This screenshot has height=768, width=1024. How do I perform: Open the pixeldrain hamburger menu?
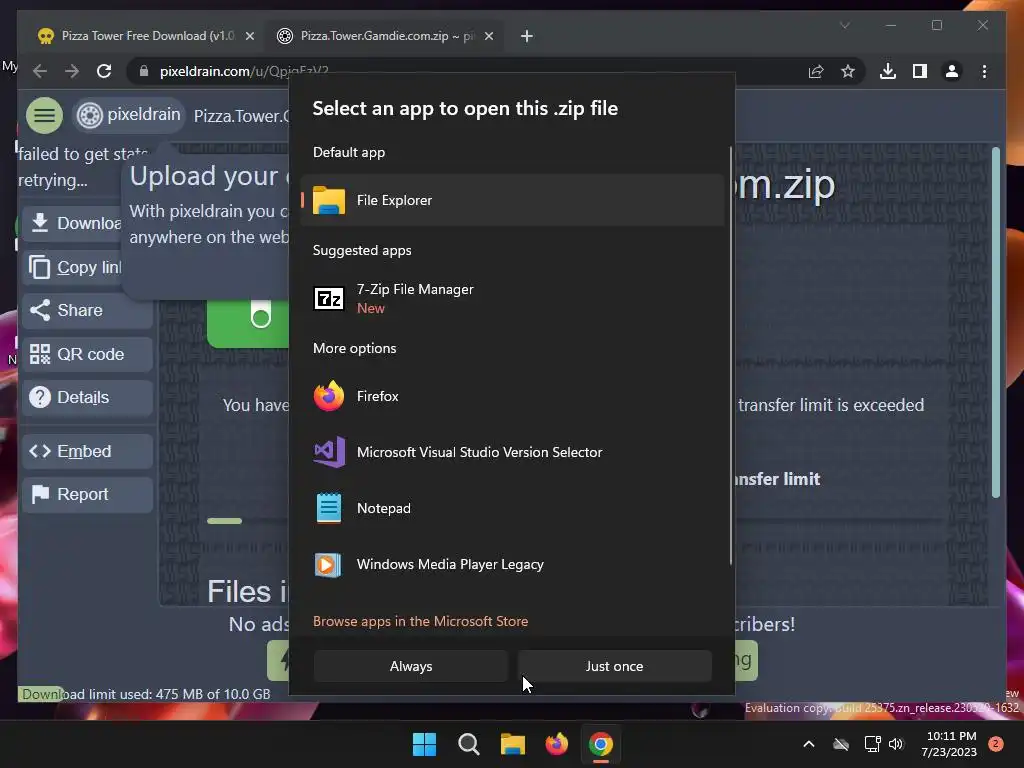pos(44,115)
